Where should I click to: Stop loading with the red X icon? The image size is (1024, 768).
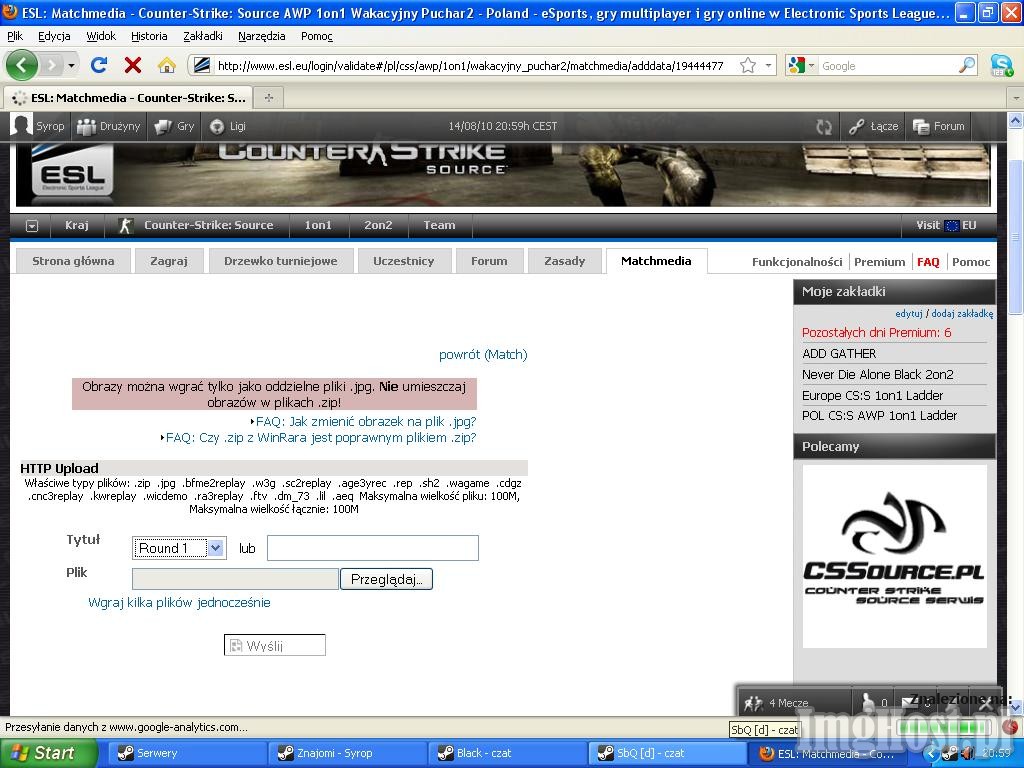pos(133,65)
